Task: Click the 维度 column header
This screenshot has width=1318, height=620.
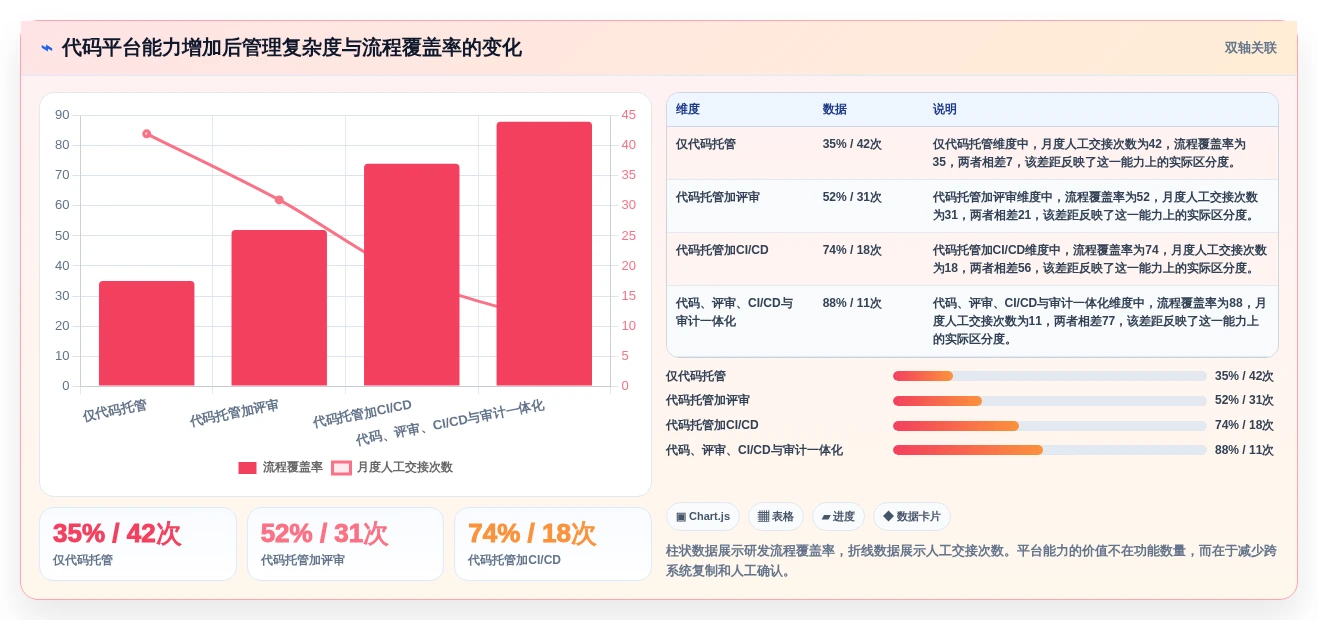Action: coord(688,109)
